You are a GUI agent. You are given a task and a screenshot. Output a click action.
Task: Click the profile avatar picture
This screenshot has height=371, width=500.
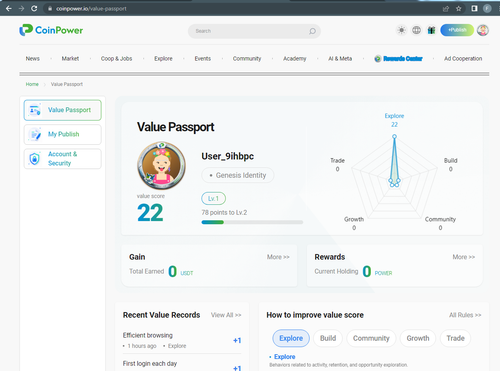(162, 166)
